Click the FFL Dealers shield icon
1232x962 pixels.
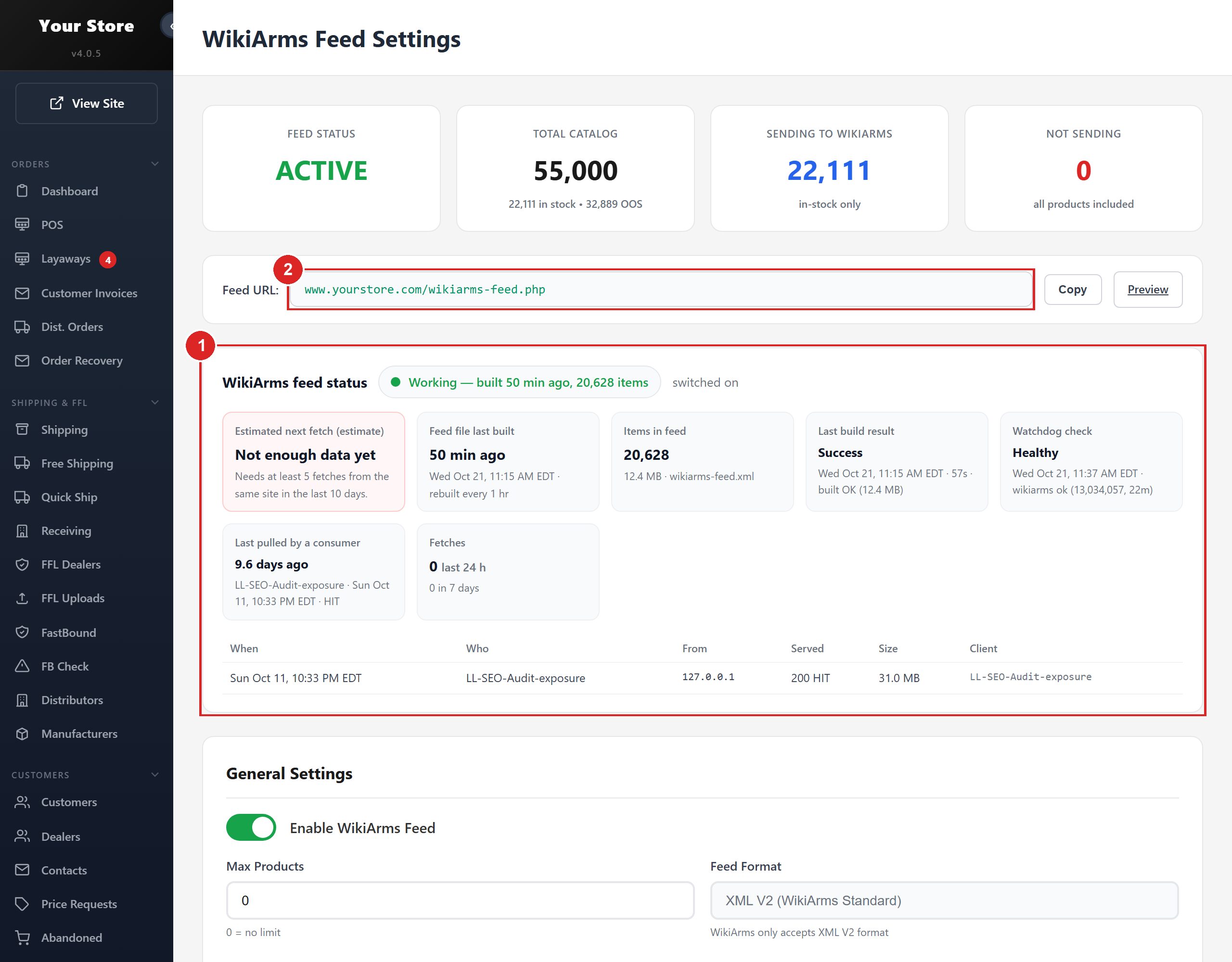(22, 565)
